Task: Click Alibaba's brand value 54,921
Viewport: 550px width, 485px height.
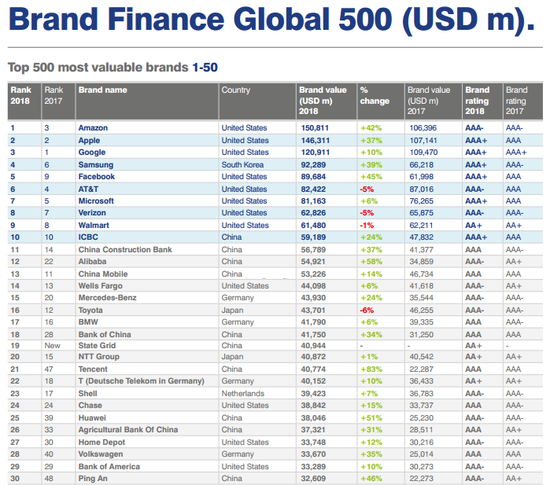Action: [x=313, y=262]
